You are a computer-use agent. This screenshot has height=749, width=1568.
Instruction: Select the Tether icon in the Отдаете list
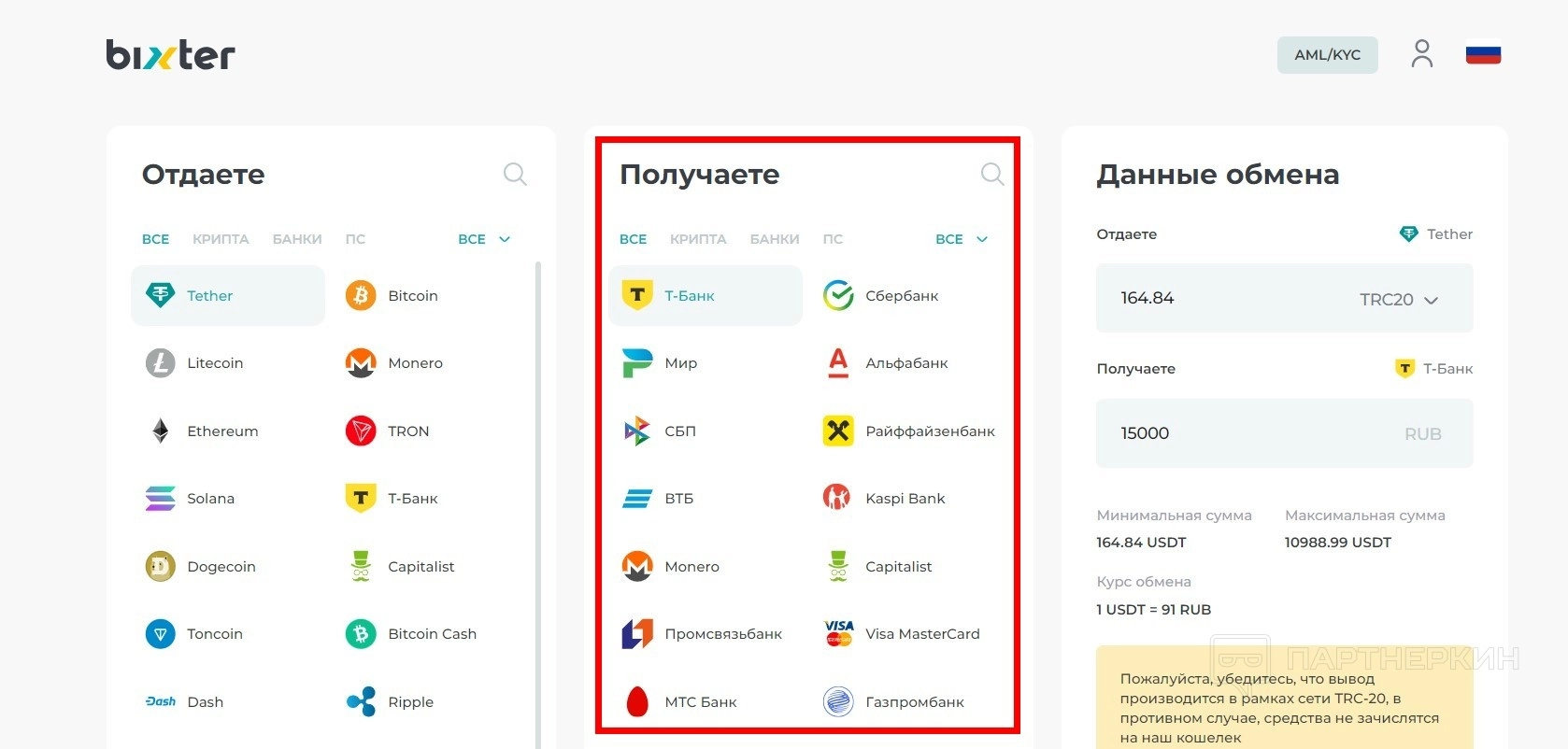pyautogui.click(x=161, y=295)
